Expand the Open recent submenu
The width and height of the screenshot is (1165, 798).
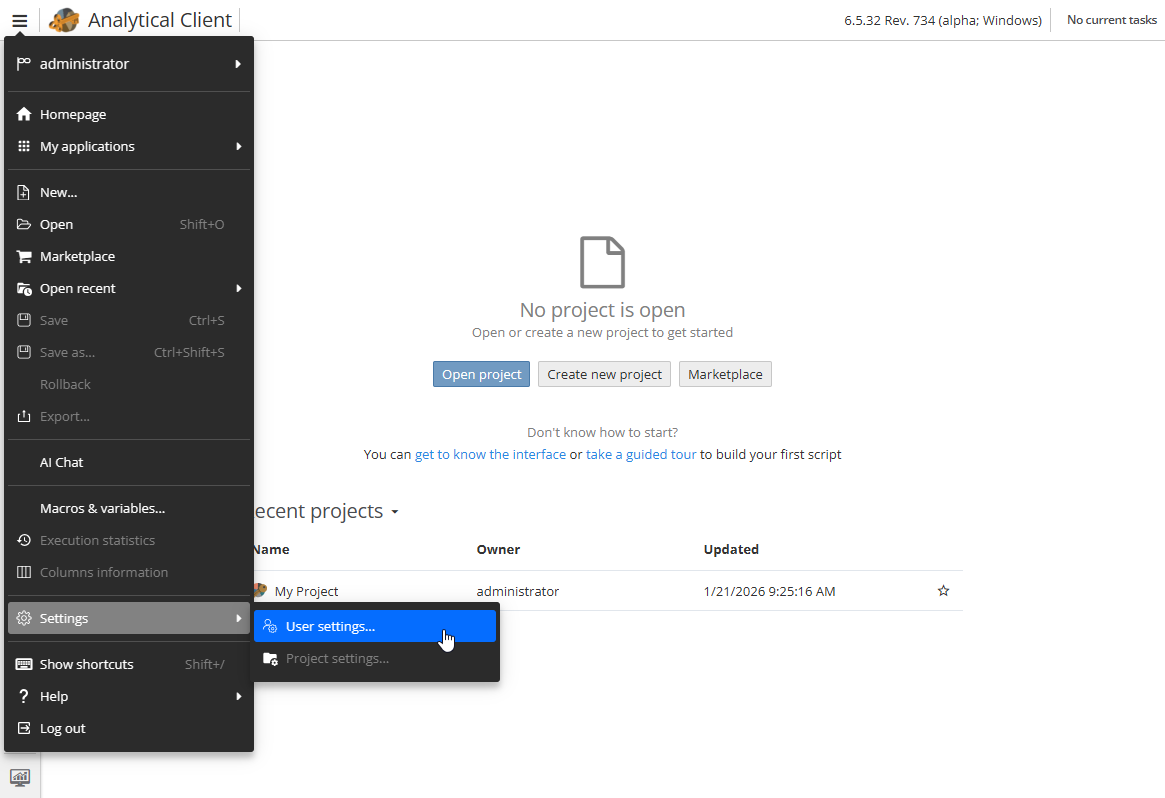(78, 288)
